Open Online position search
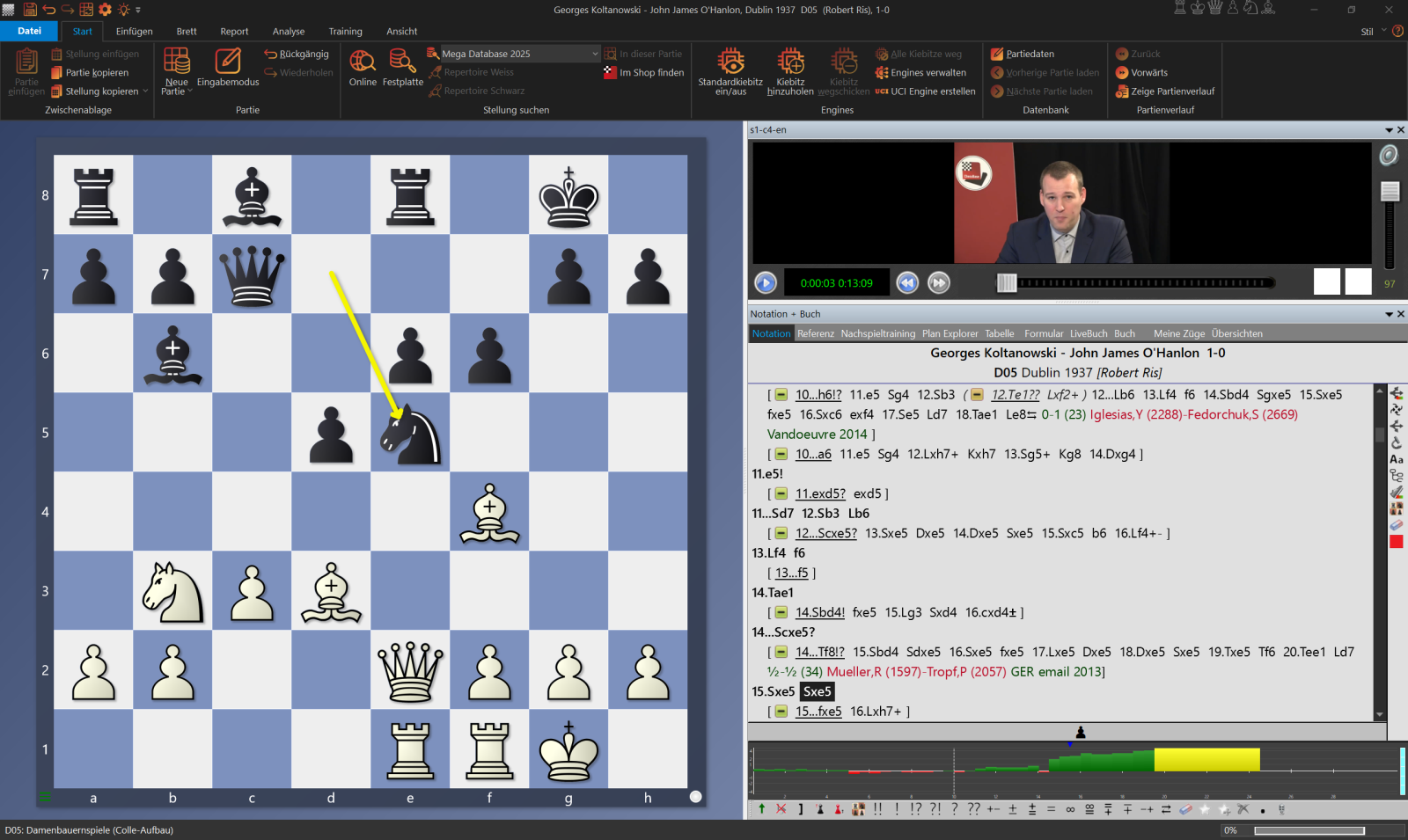The height and width of the screenshot is (840, 1408). coord(363,63)
